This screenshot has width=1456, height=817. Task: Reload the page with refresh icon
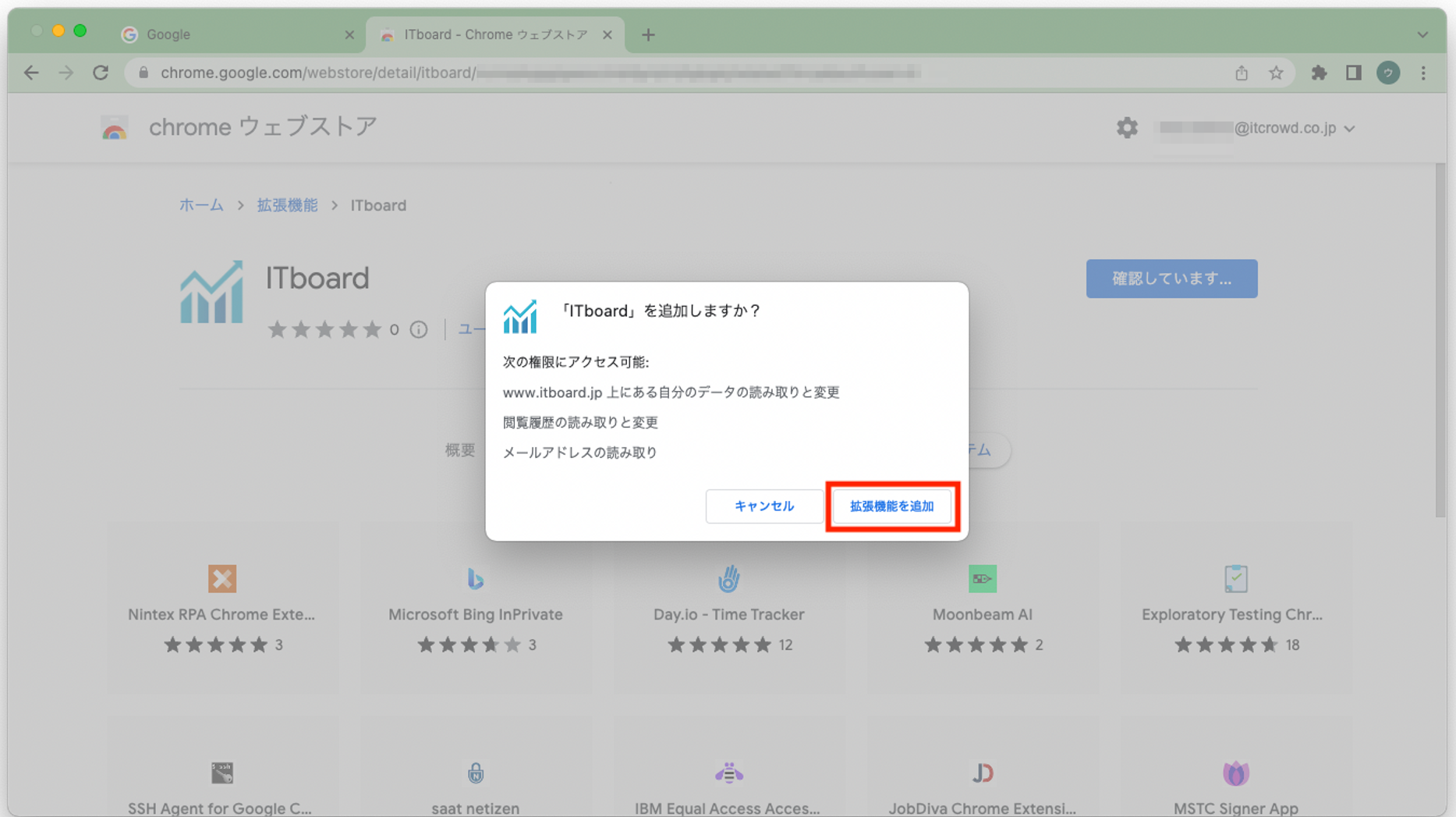coord(101,73)
